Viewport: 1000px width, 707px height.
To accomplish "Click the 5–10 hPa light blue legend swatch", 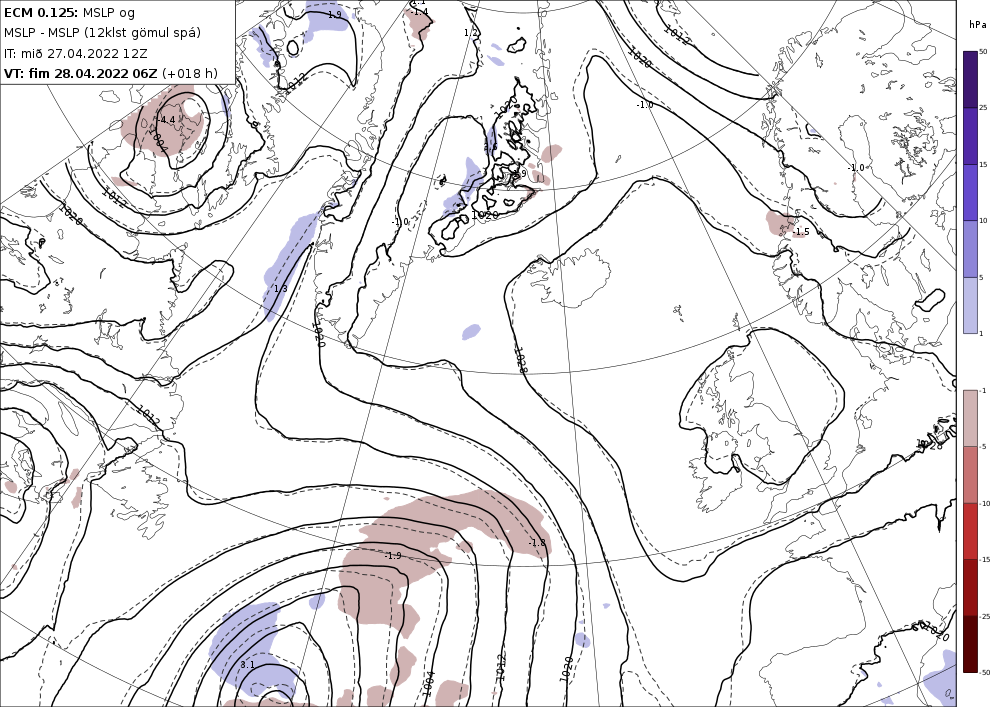I will click(x=970, y=249).
